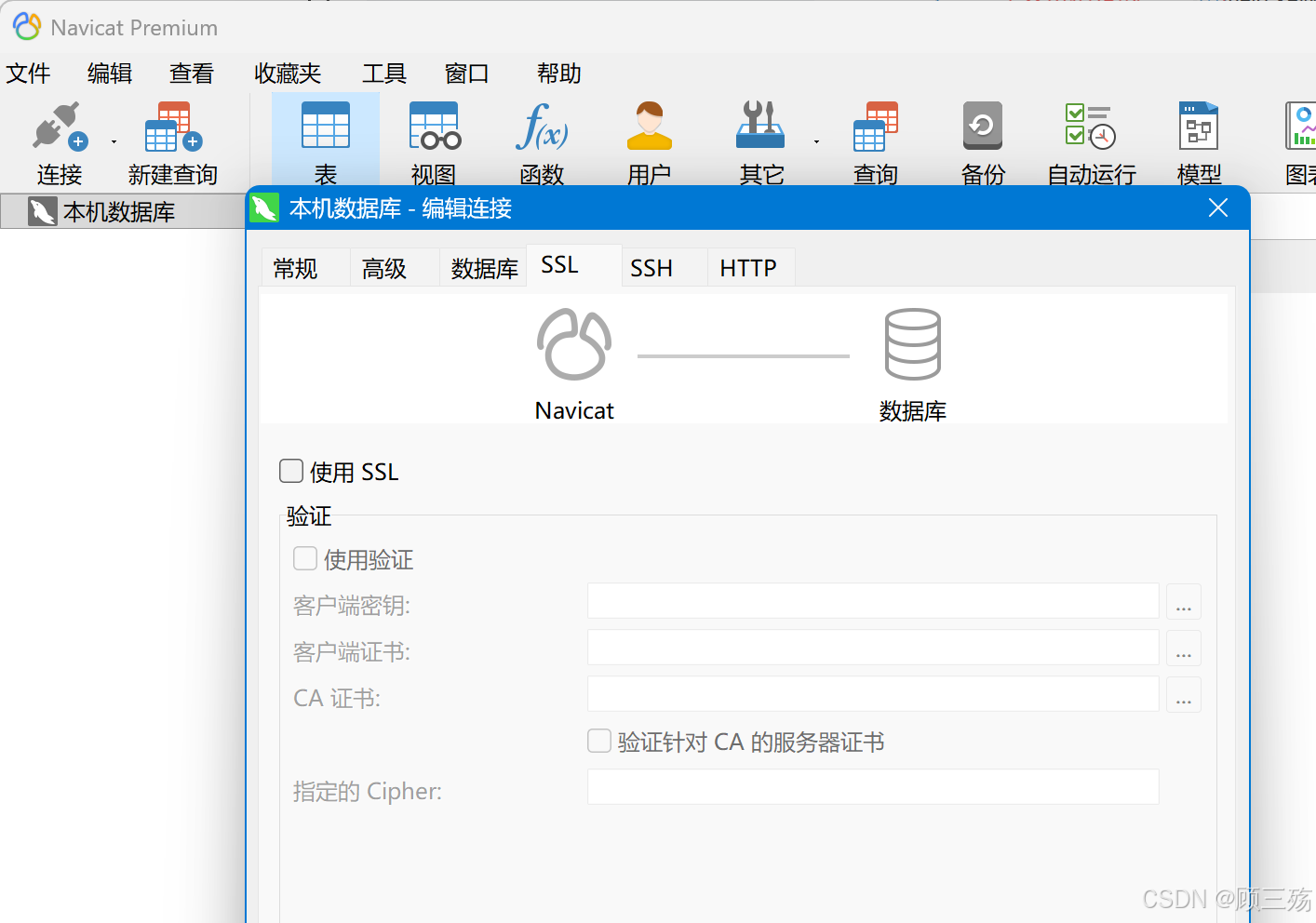
Task: Browse for 客户端密钥 file with ... button
Action: tap(1184, 602)
